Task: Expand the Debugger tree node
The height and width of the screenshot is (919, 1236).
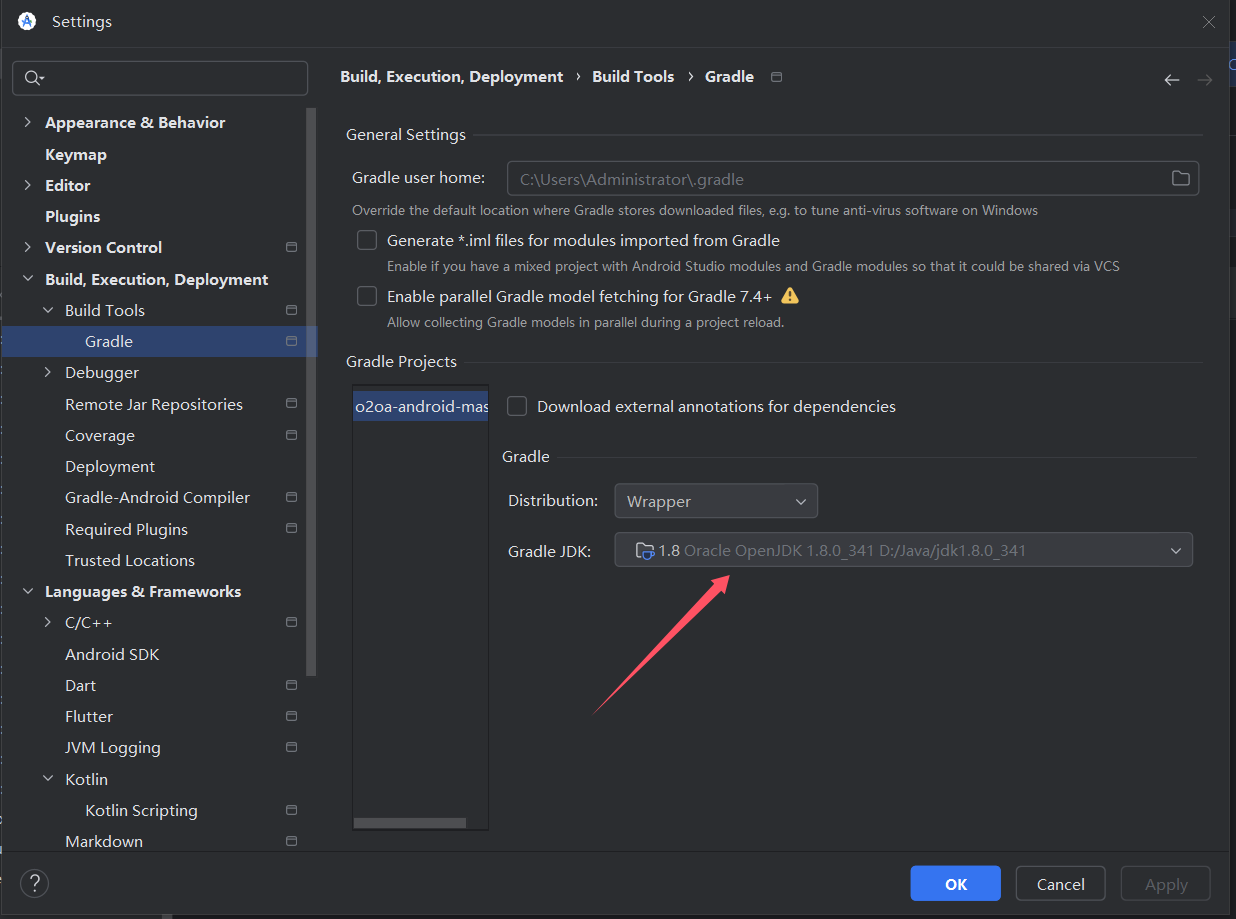Action: coord(48,372)
